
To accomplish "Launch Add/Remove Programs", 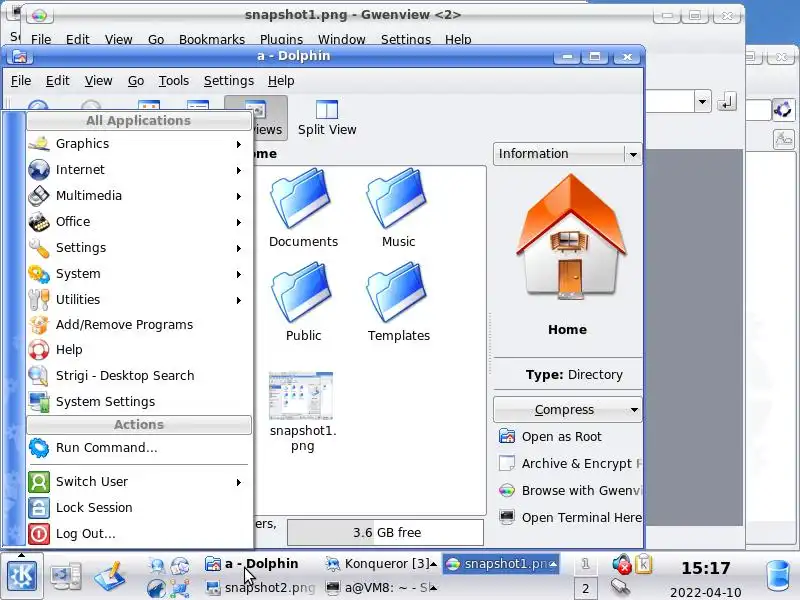I will point(139,325).
